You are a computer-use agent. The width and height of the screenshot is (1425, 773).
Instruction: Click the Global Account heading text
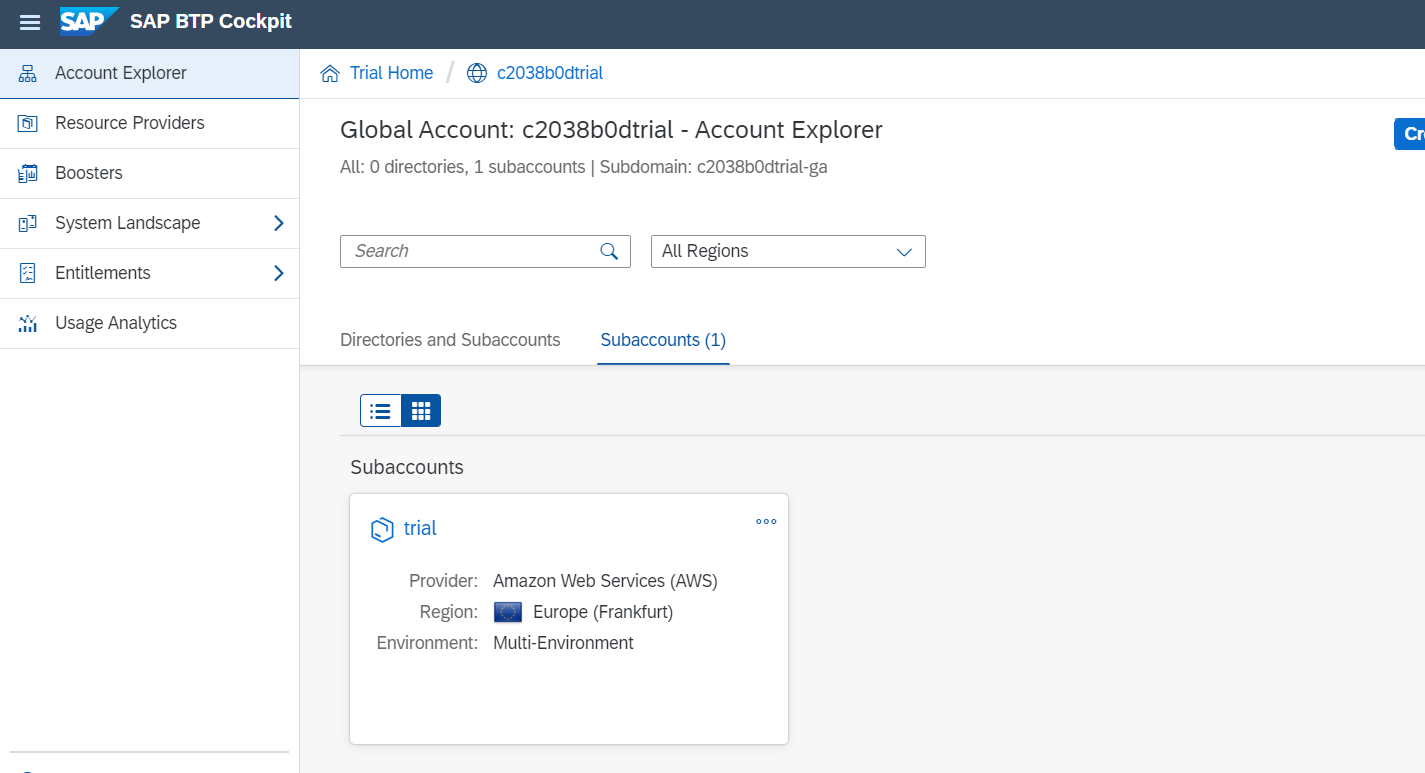611,130
